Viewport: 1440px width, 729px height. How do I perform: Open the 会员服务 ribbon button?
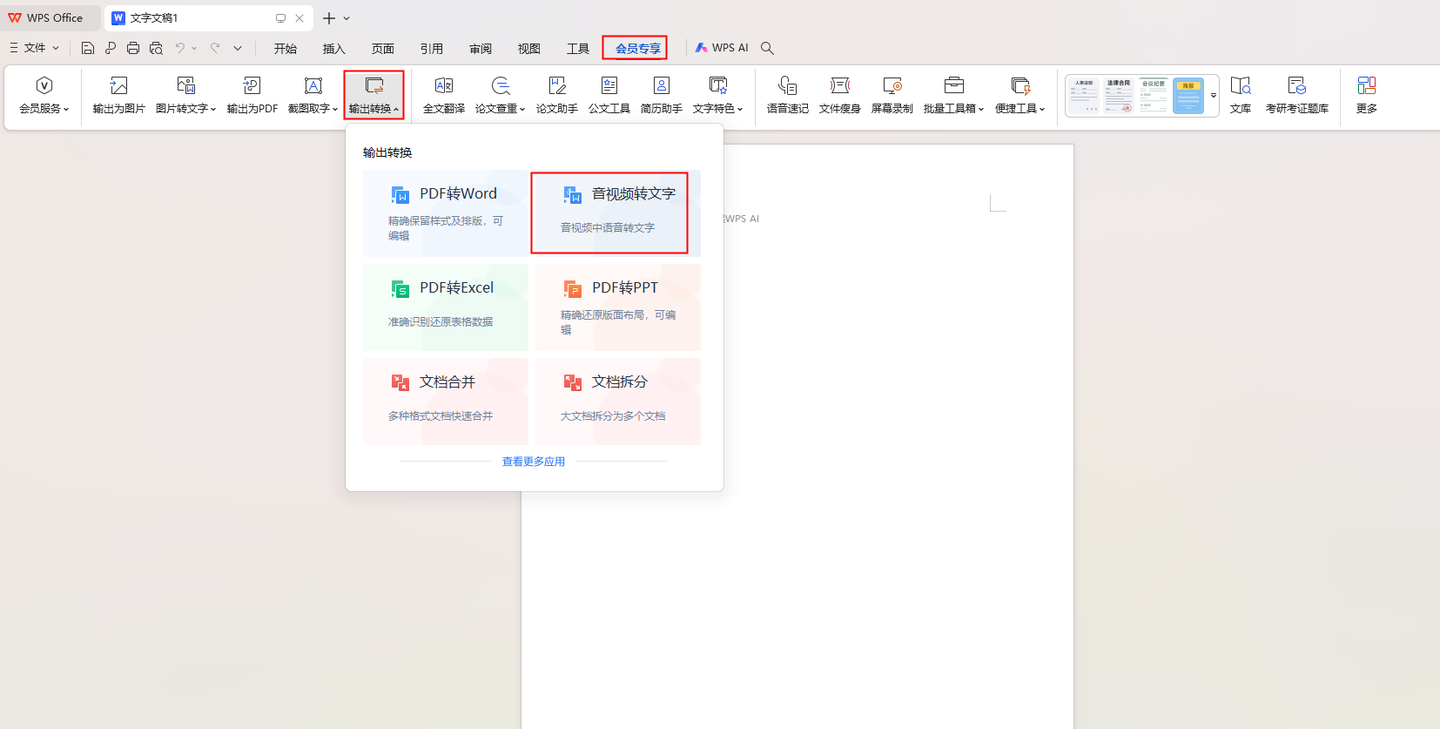click(x=44, y=96)
